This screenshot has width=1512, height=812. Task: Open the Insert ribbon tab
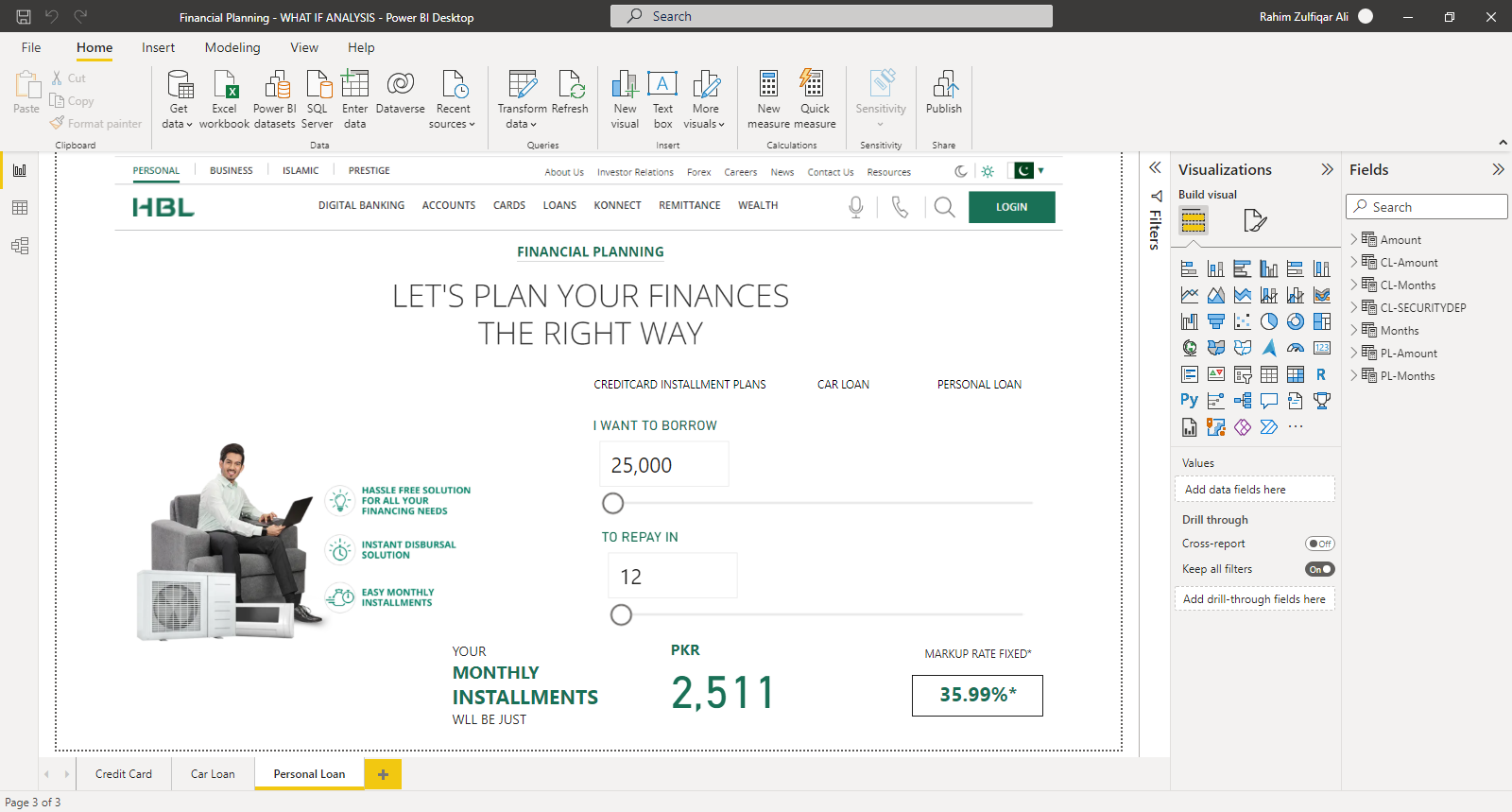point(158,47)
